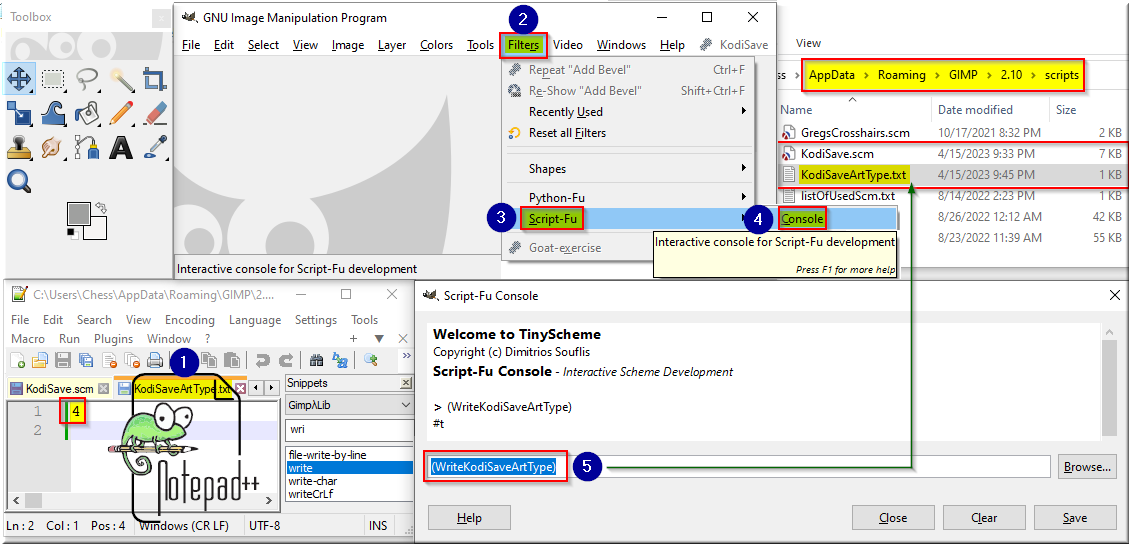Open the Filters menu in GIMP
This screenshot has height=544, width=1129.
(523, 45)
